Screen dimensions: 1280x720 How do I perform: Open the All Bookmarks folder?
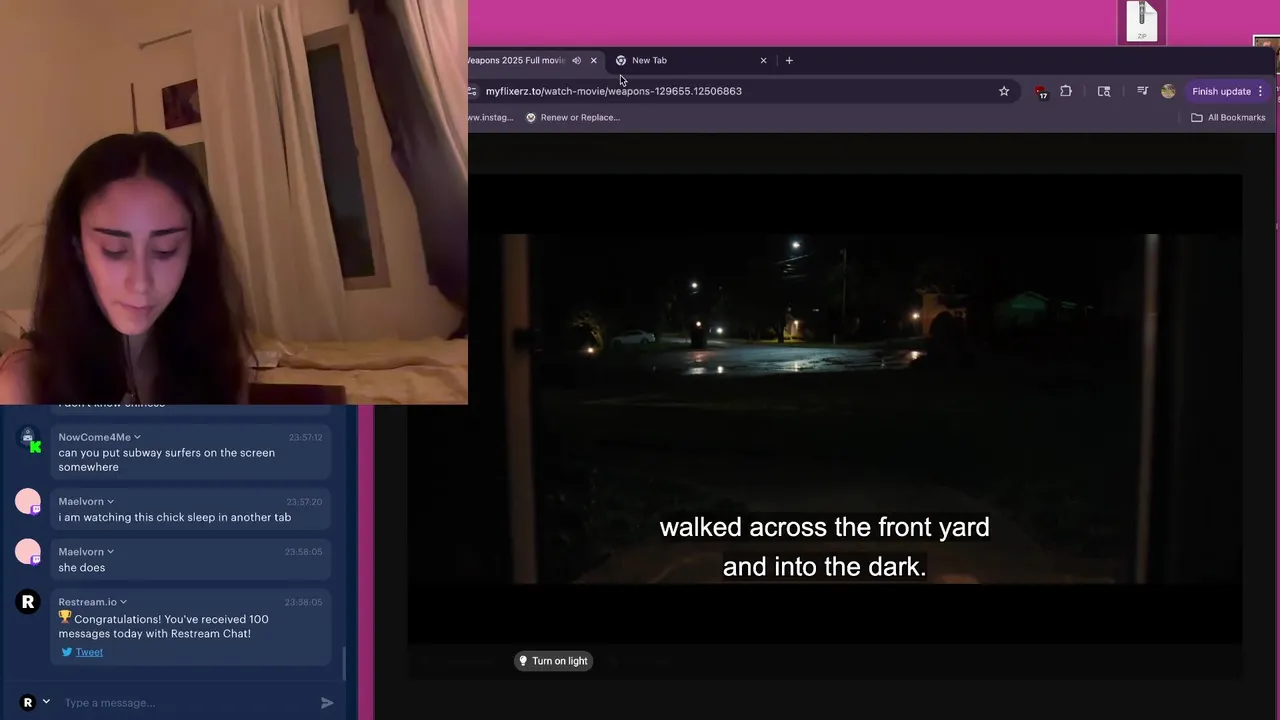tap(1229, 117)
